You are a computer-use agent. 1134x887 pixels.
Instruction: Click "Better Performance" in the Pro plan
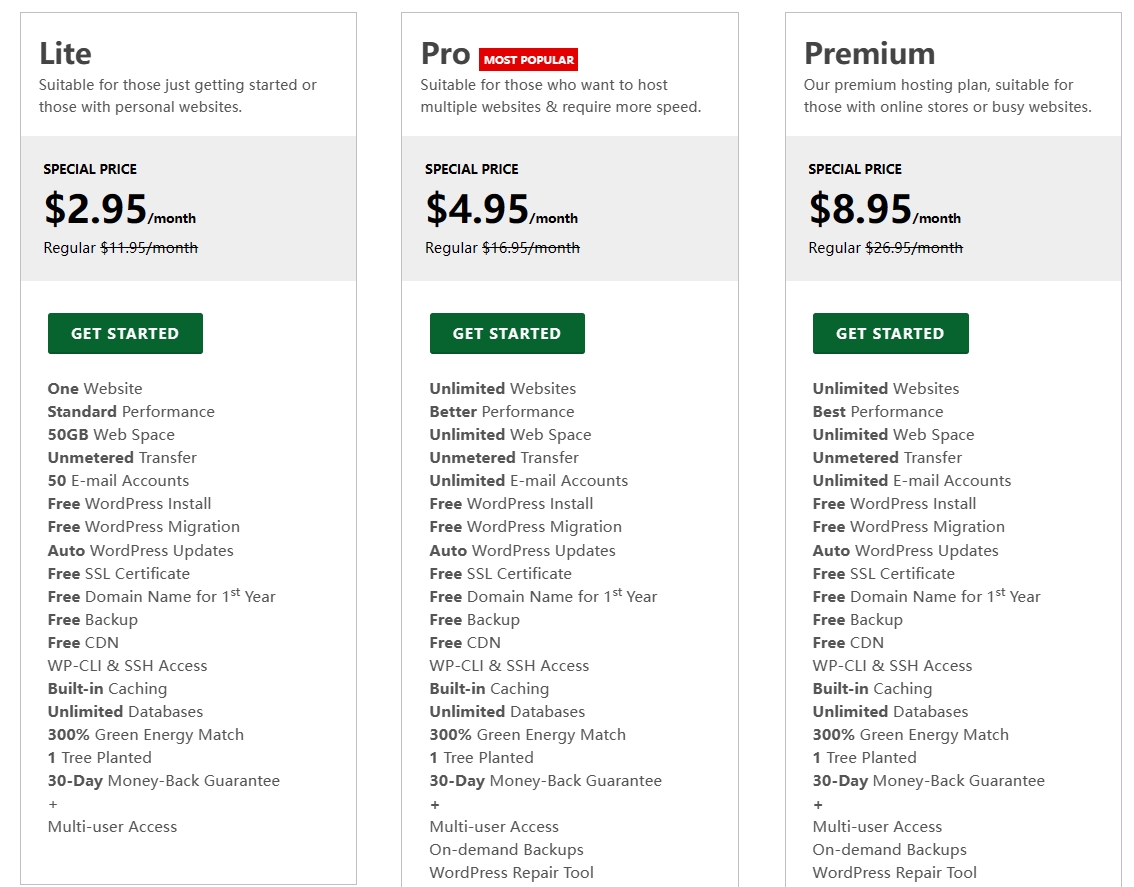(502, 412)
